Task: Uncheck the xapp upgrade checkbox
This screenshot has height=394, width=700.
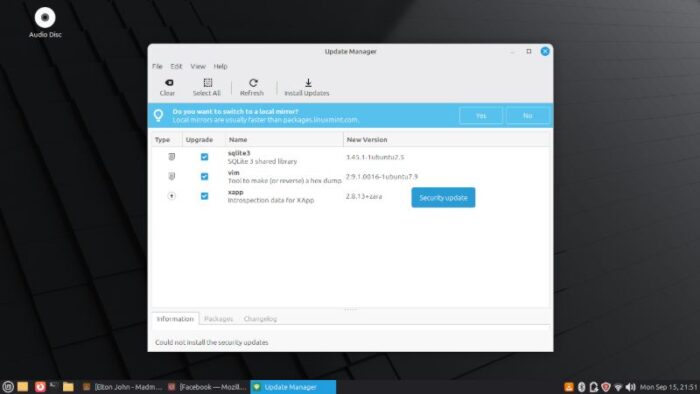Action: [x=204, y=196]
